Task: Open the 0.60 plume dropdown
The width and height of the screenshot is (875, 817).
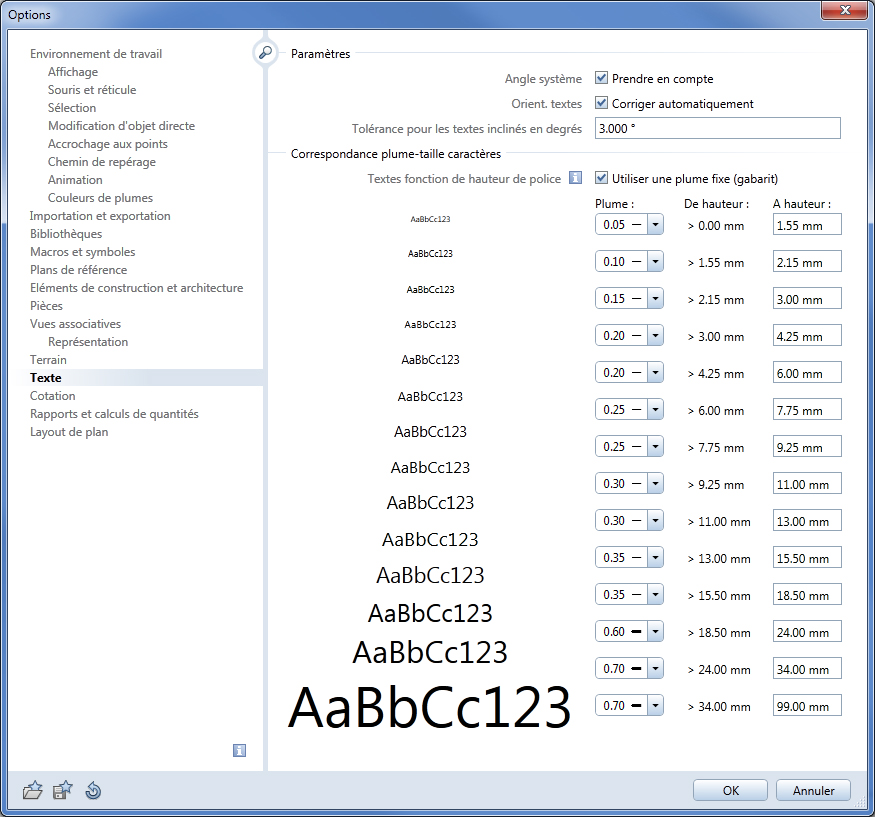Action: pyautogui.click(x=655, y=632)
